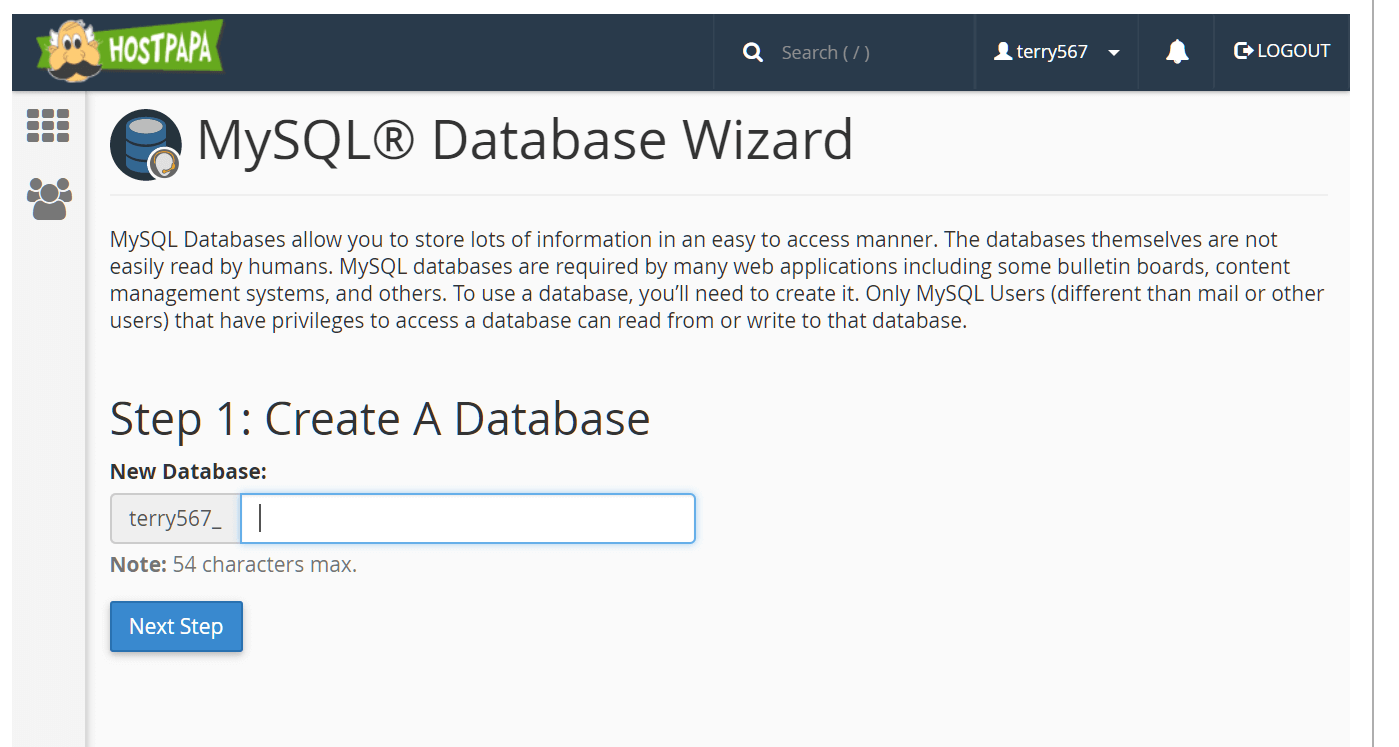Click the Step 1: Create A Database heading
This screenshot has width=1399, height=747.
[380, 418]
